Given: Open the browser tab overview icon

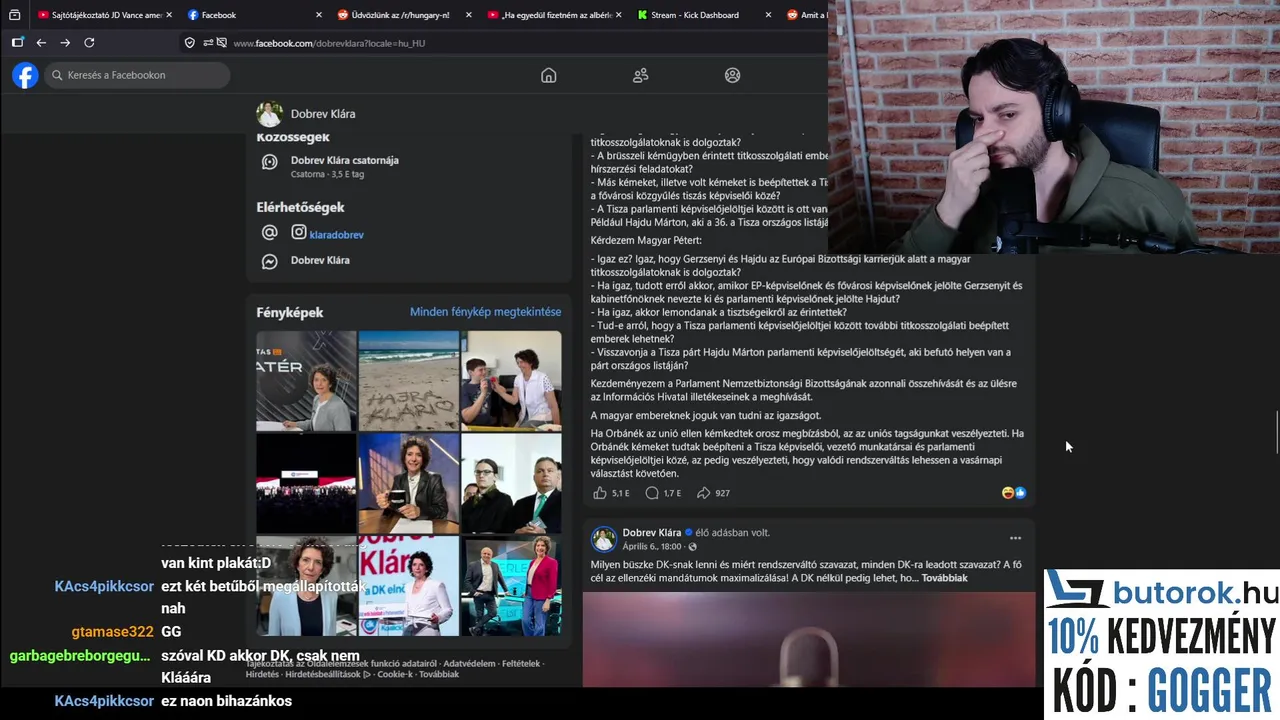Looking at the screenshot, I should 14,15.
